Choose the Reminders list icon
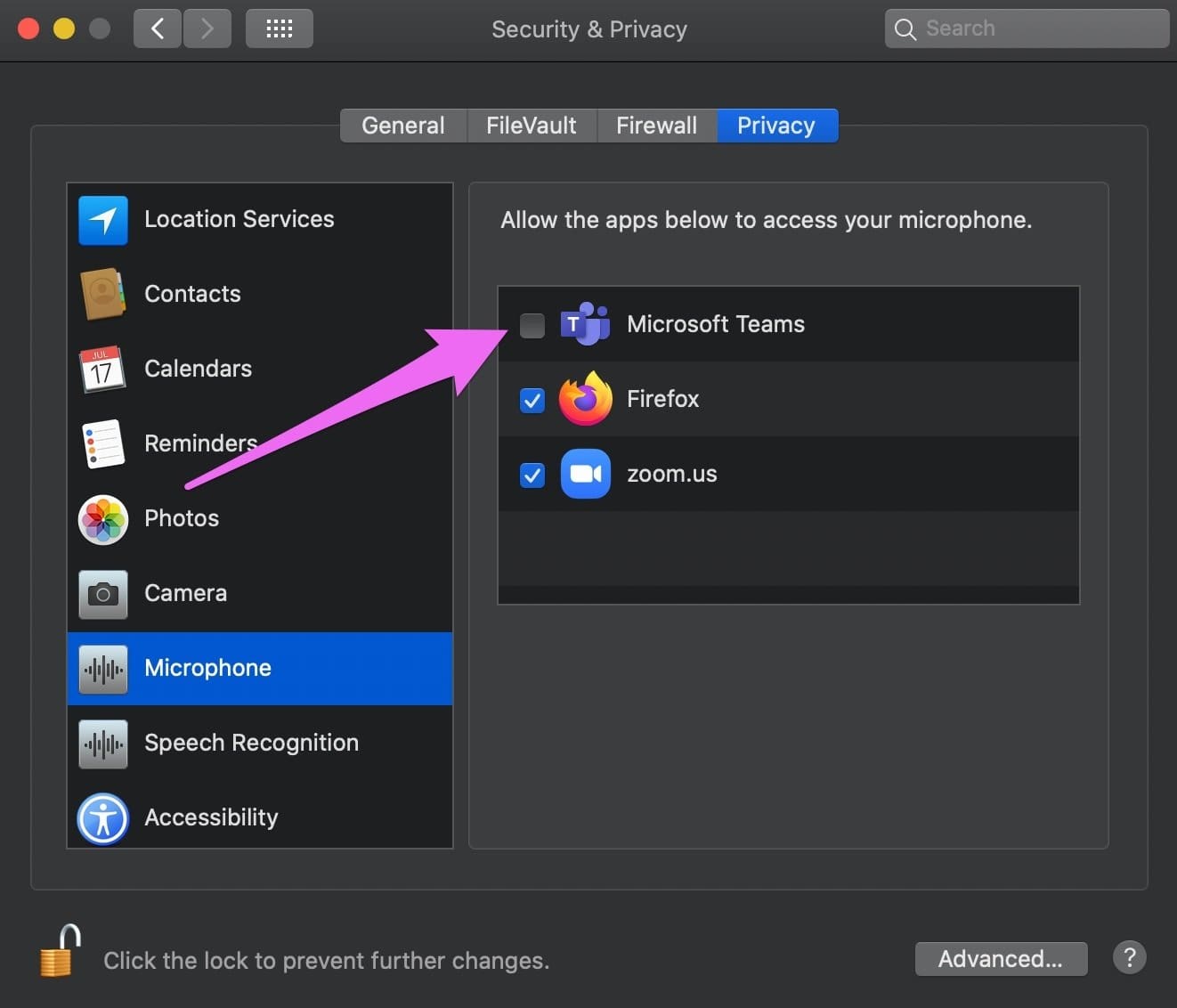The width and height of the screenshot is (1177, 1008). (x=103, y=443)
